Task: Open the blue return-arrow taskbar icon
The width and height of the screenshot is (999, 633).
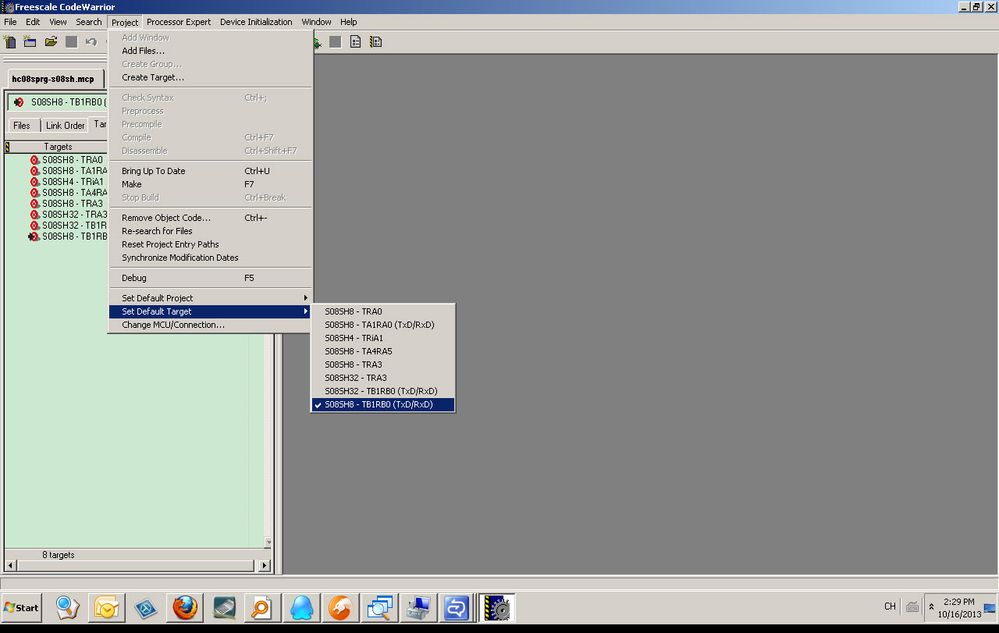Action: (x=456, y=607)
